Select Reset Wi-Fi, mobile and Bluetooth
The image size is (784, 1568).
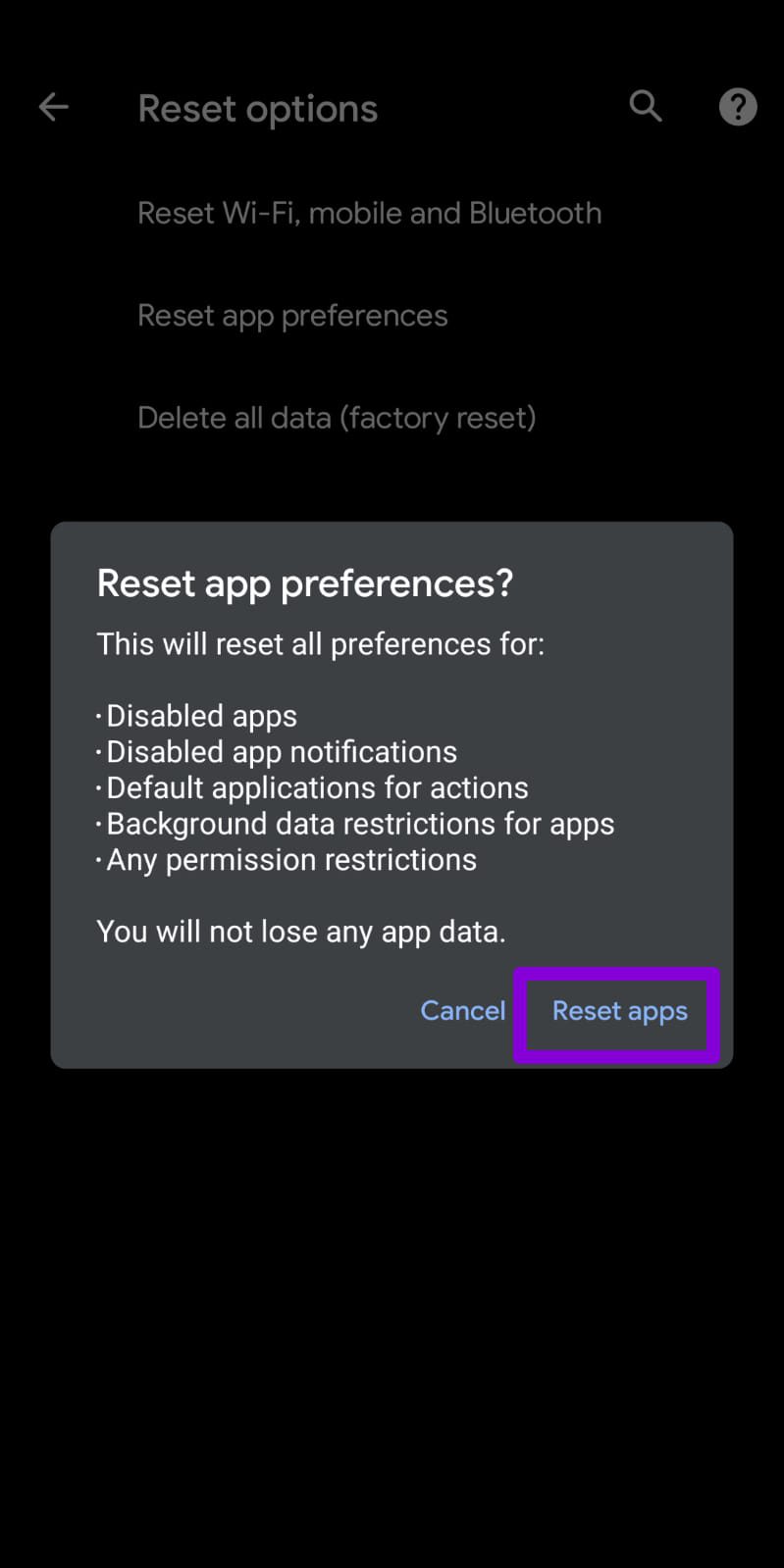point(369,213)
